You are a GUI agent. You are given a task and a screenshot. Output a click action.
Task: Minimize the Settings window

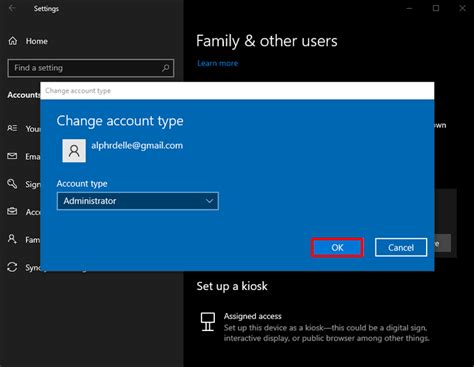[409, 8]
